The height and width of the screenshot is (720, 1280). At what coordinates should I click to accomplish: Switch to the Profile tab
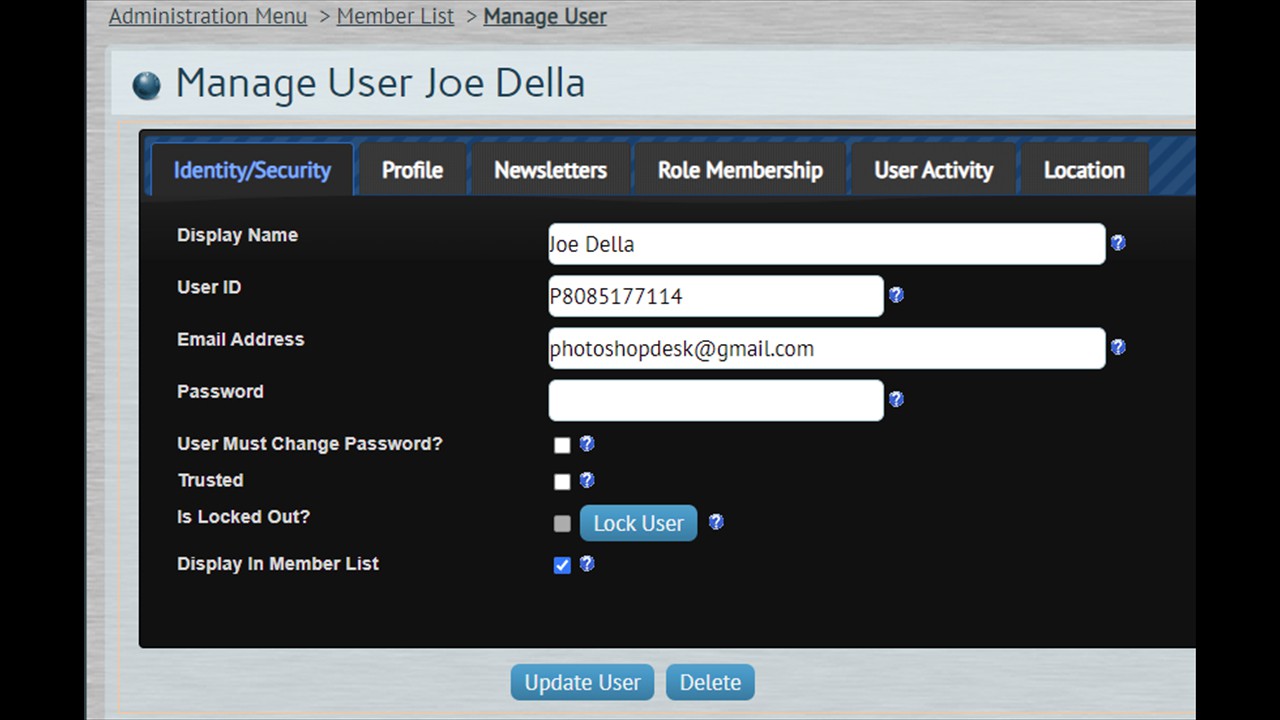[x=412, y=170]
